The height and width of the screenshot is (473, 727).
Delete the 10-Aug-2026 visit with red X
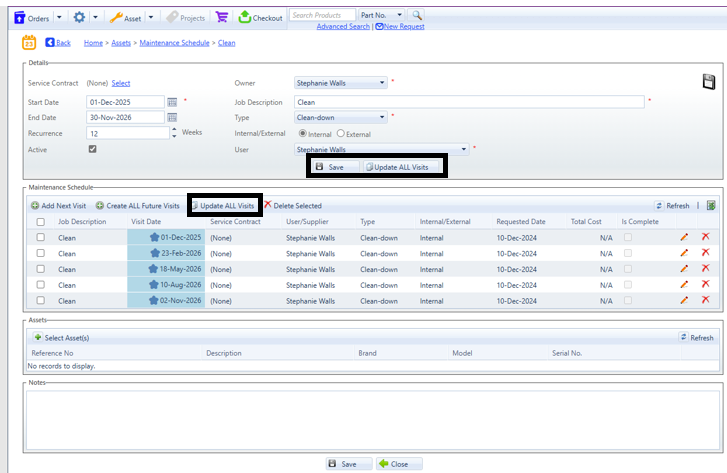pyautogui.click(x=706, y=284)
